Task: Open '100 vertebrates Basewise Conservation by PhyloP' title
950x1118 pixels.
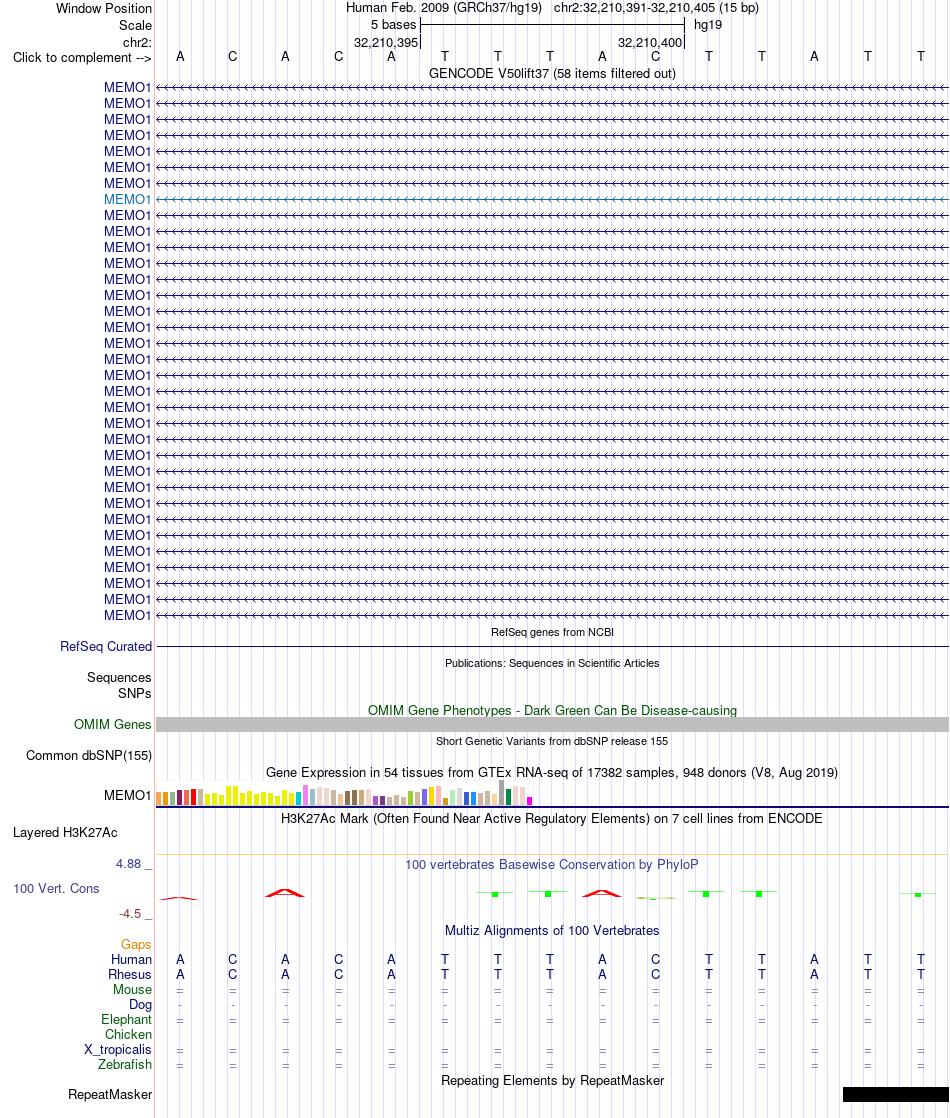Action: (552, 865)
